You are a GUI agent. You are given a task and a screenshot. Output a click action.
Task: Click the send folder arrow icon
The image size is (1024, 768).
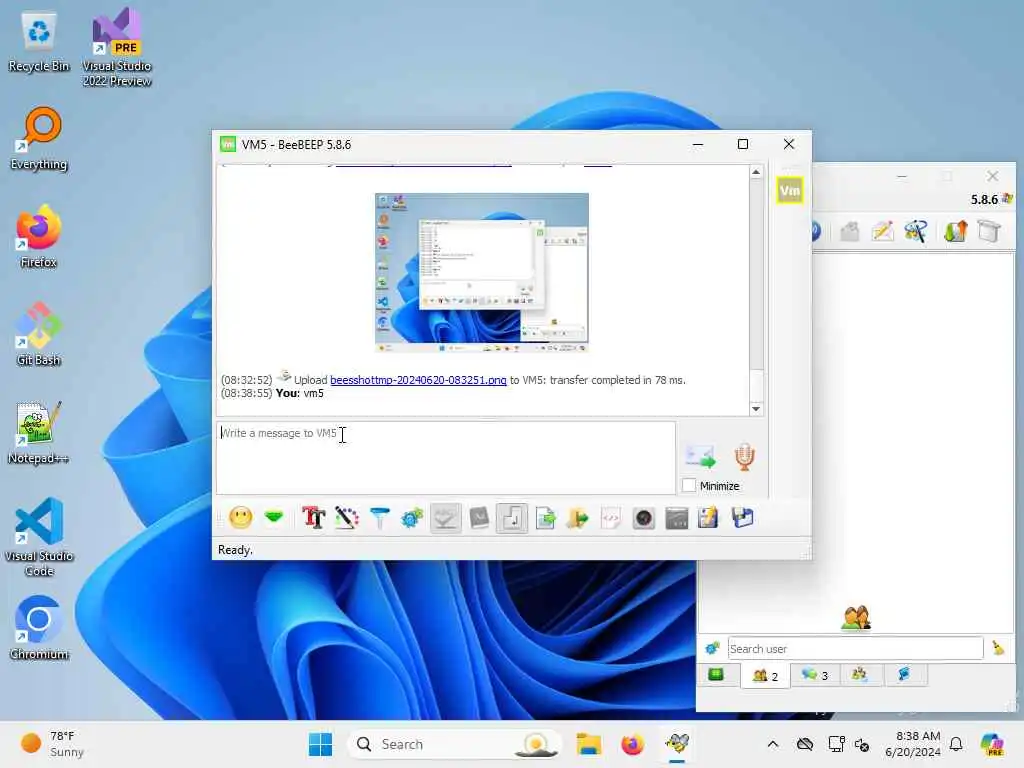click(577, 518)
